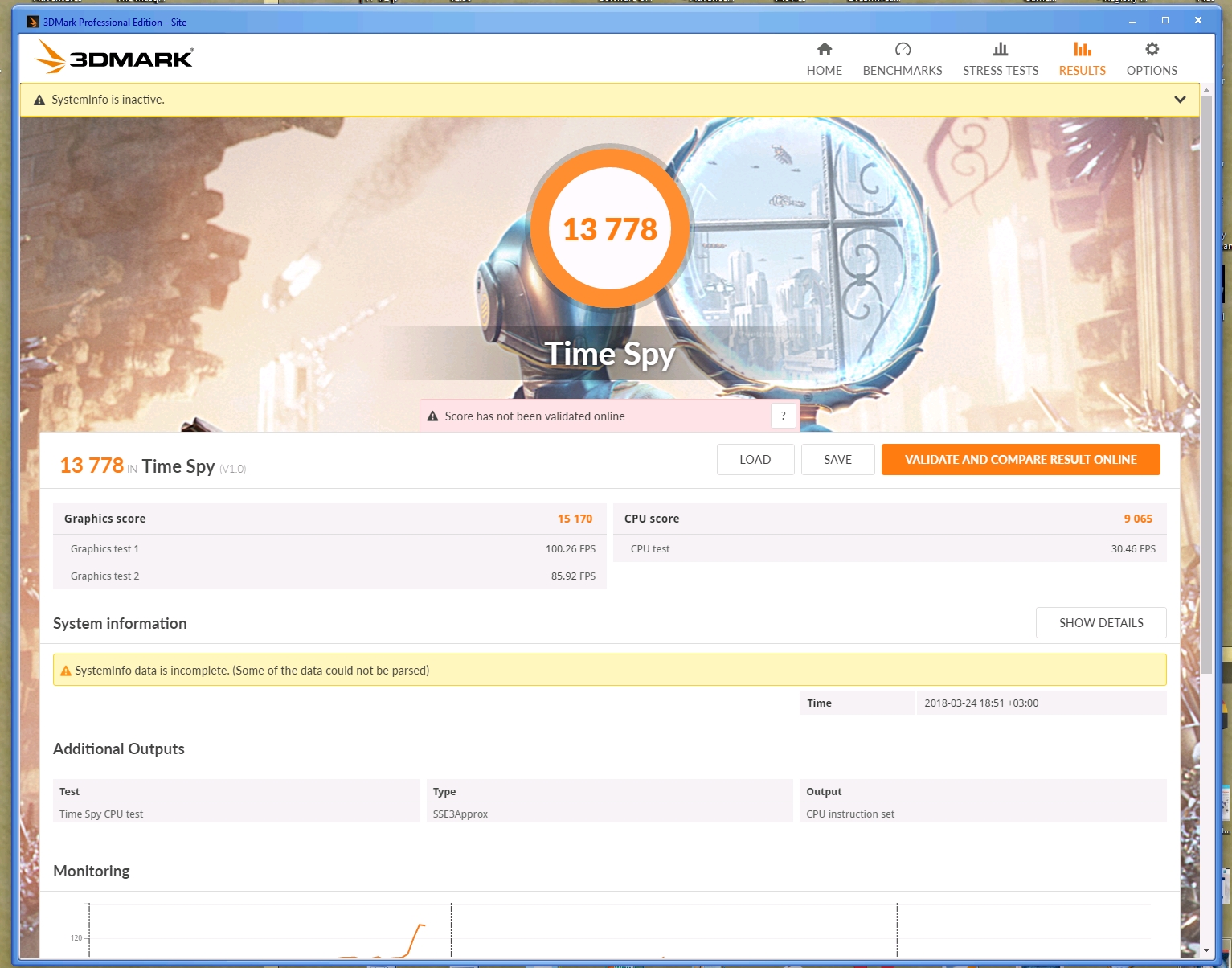
Task: Click the Monitoring section heading
Action: tap(92, 871)
